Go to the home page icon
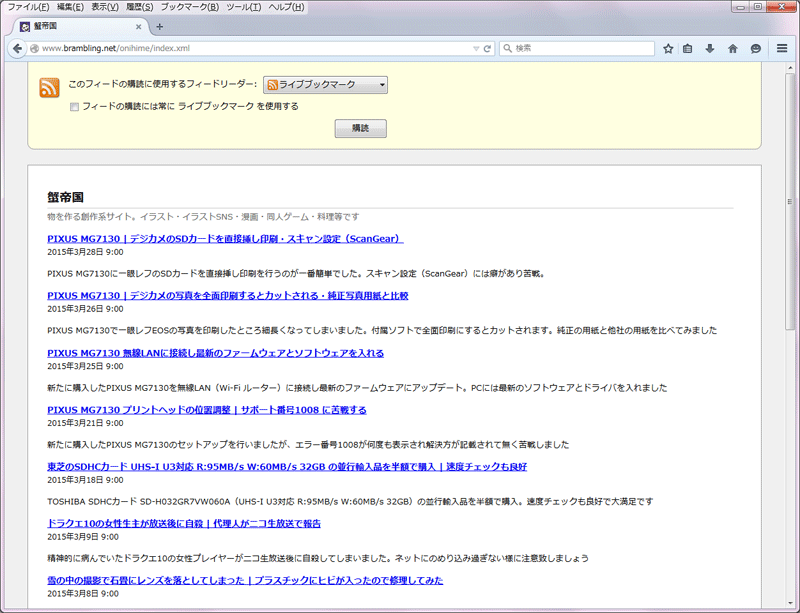 coord(733,48)
